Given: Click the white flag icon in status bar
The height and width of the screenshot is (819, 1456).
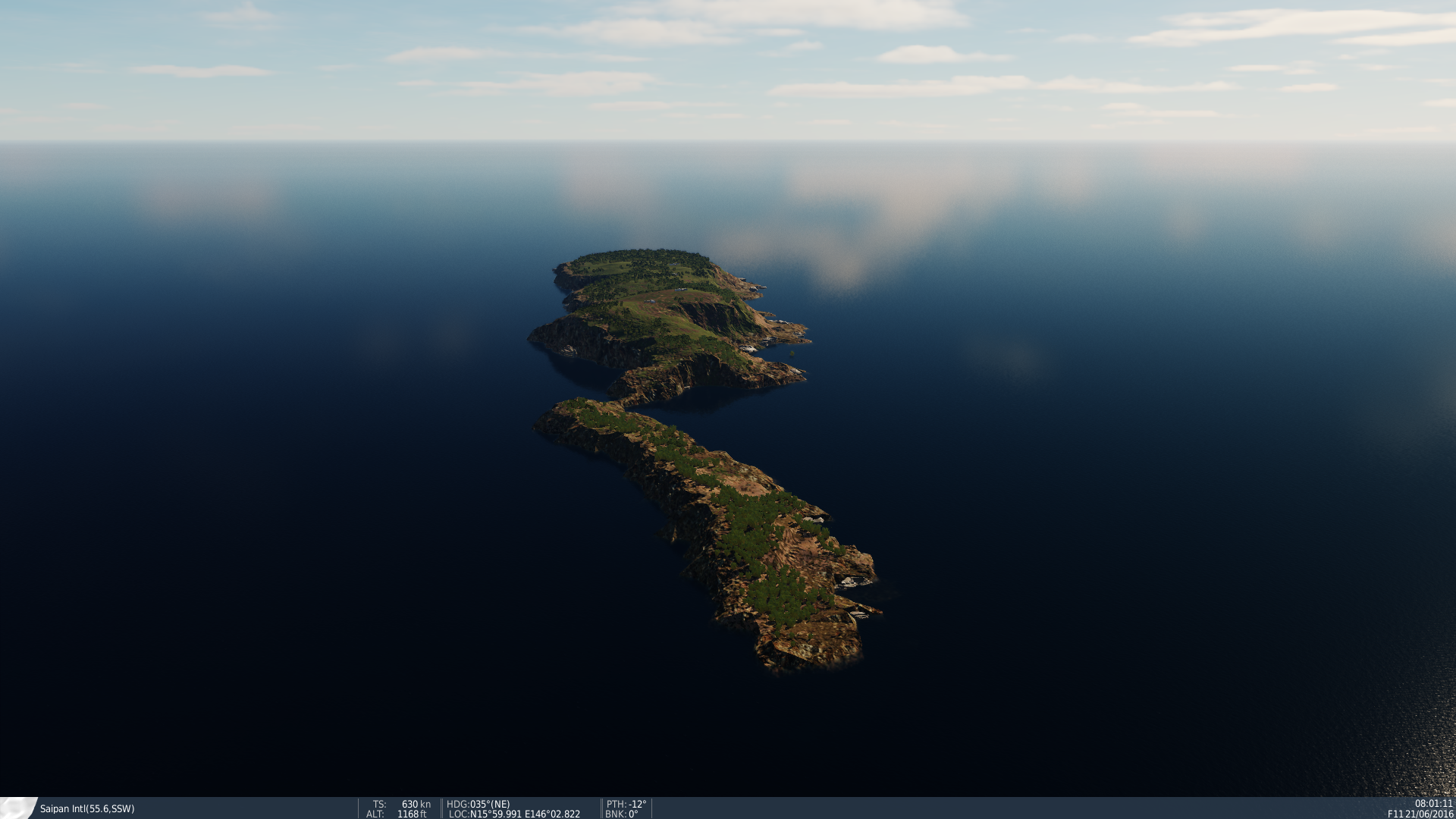Looking at the screenshot, I should [x=18, y=808].
